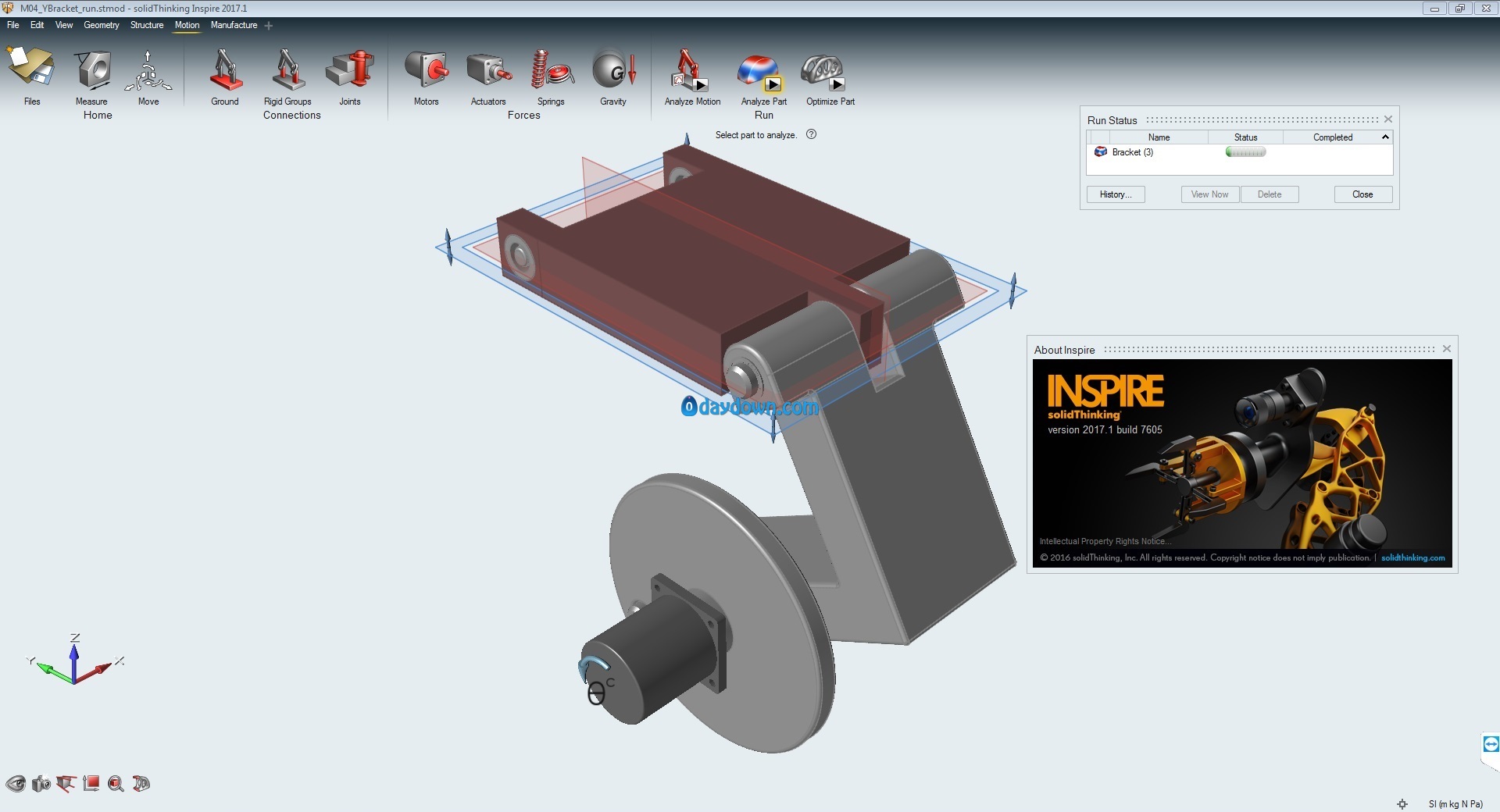1500x812 pixels.
Task: Open the SI (m kg N Pa) units selector
Action: pyautogui.click(x=1455, y=804)
